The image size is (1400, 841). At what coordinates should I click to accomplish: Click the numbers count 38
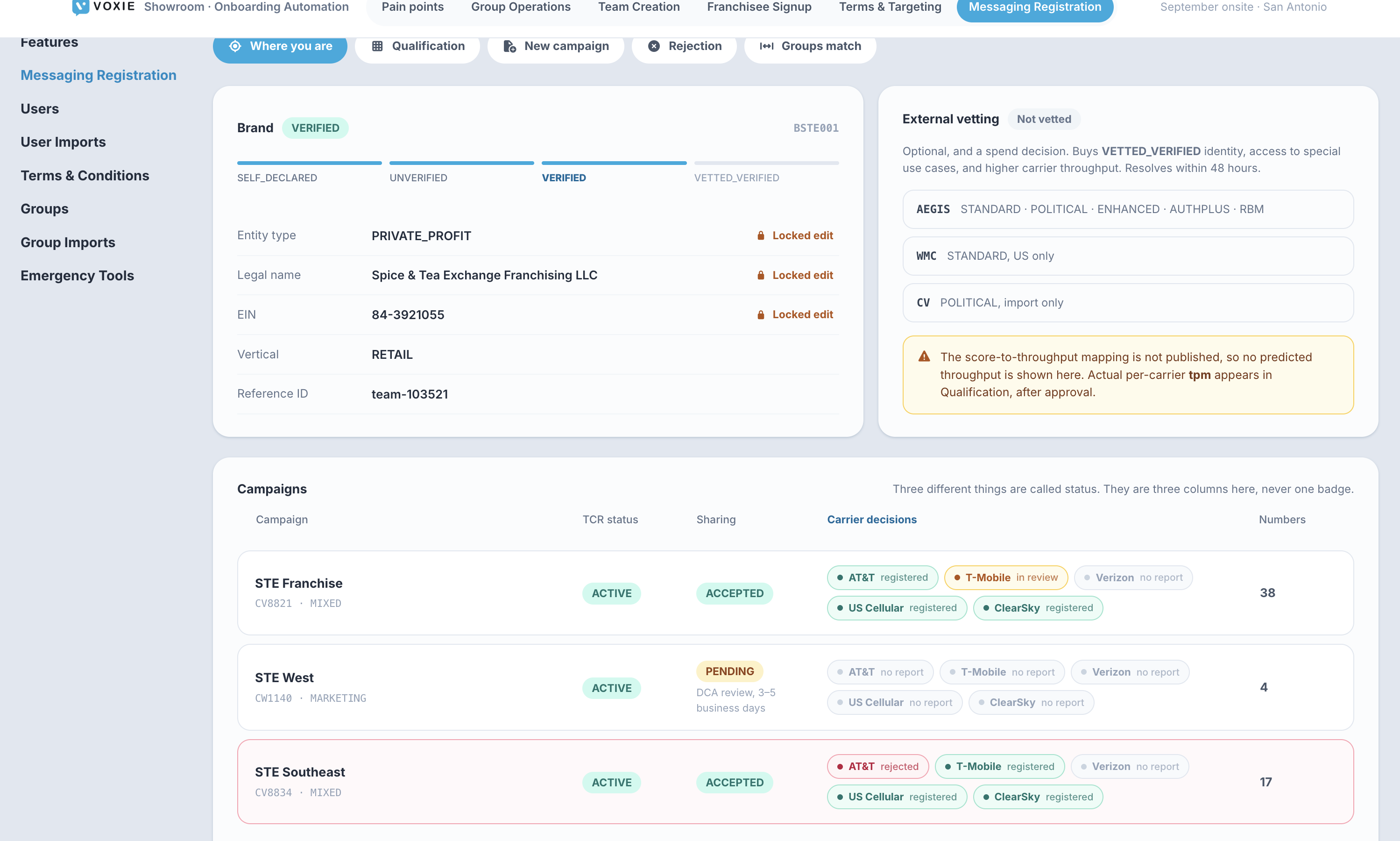click(1267, 593)
